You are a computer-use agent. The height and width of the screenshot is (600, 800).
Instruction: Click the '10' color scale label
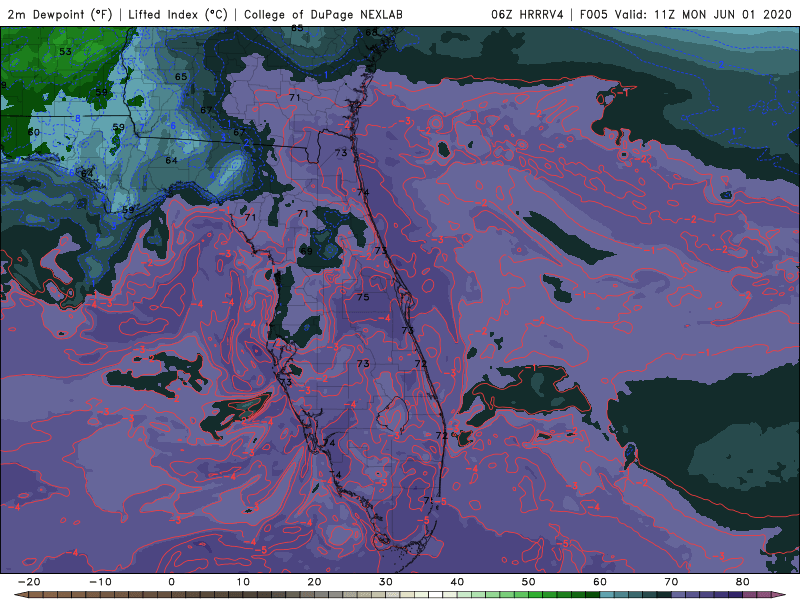[243, 582]
